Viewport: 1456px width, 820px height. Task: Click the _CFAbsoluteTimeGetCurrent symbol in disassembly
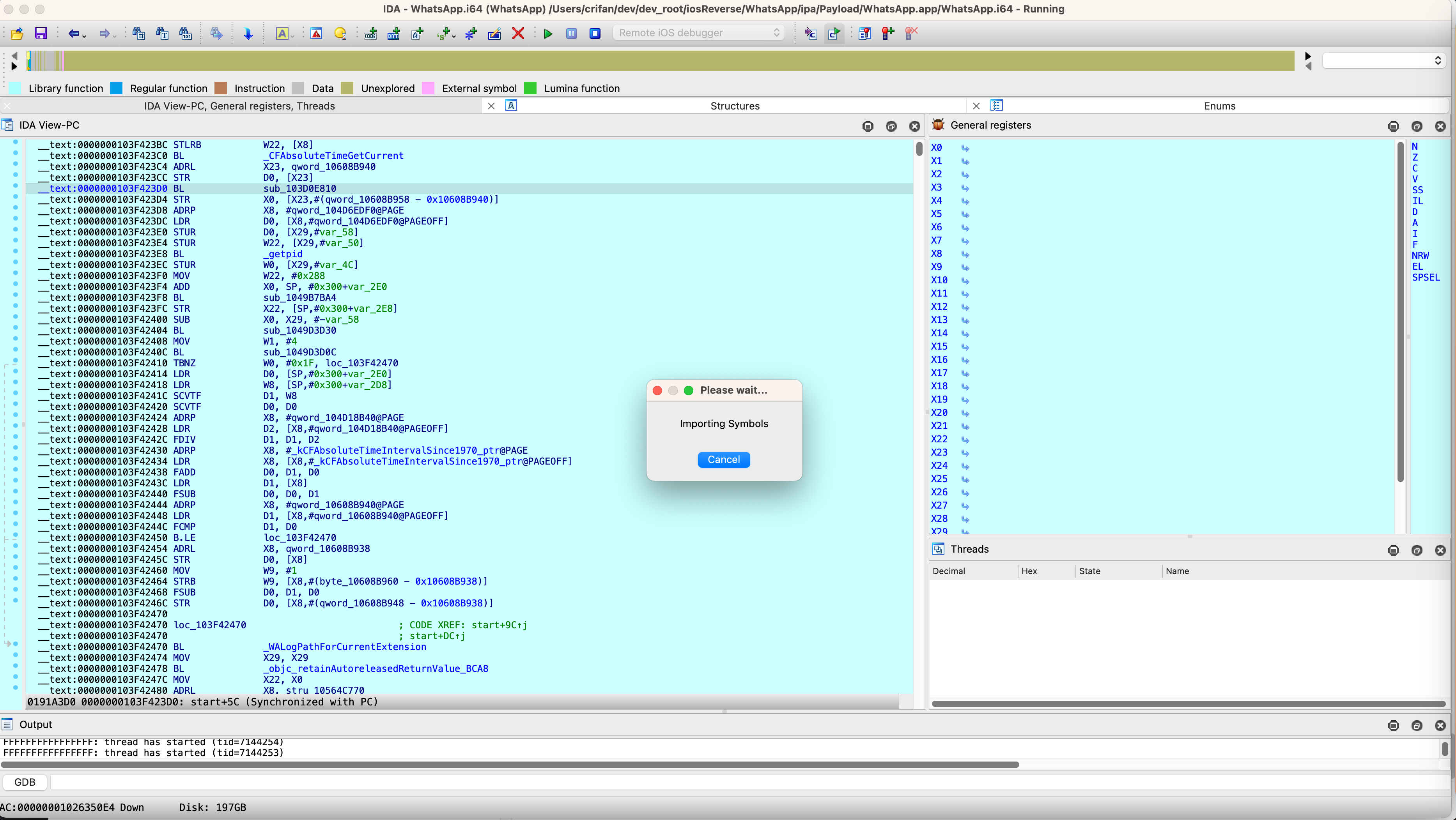point(333,155)
